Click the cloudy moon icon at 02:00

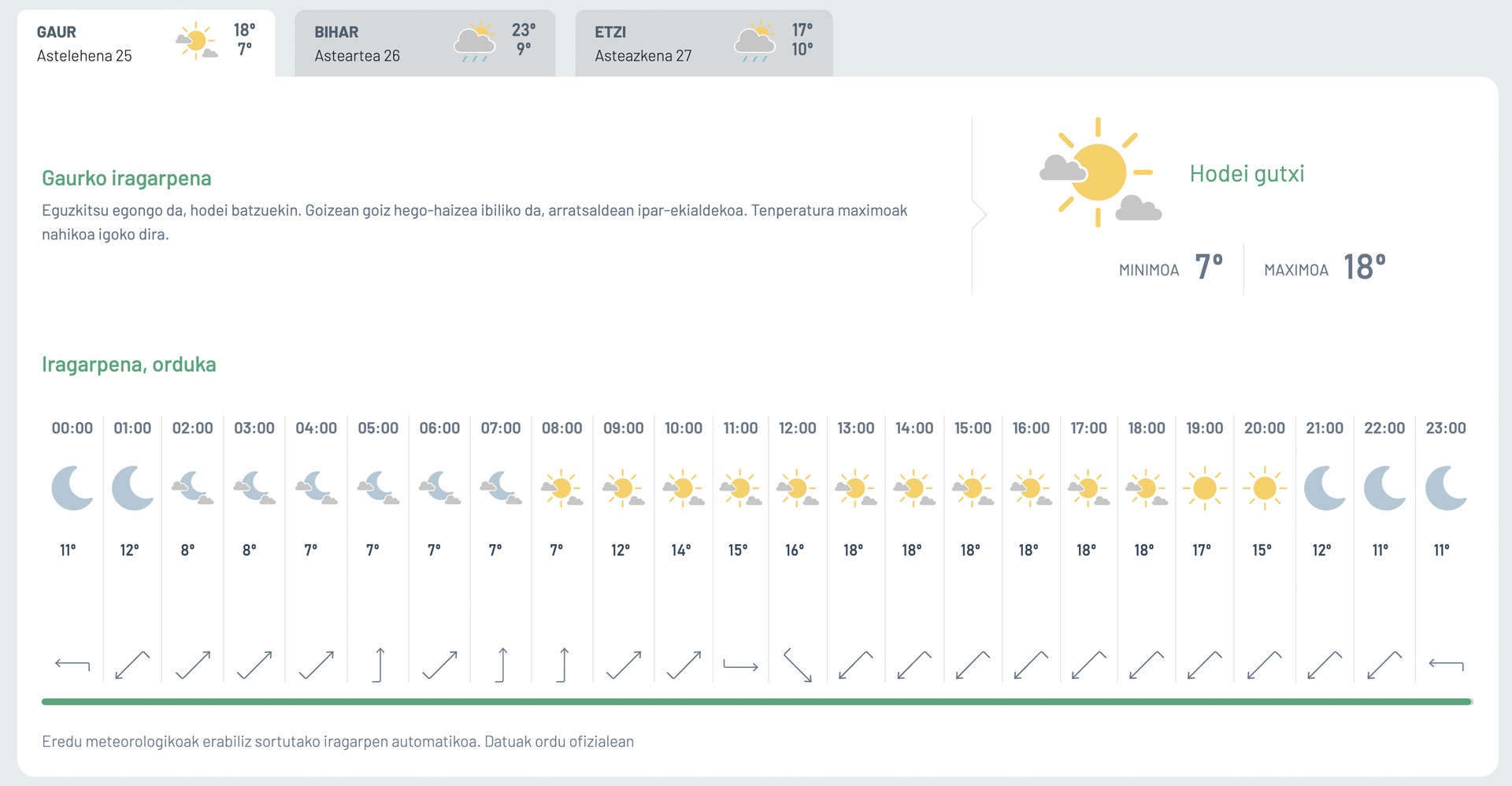click(x=193, y=488)
